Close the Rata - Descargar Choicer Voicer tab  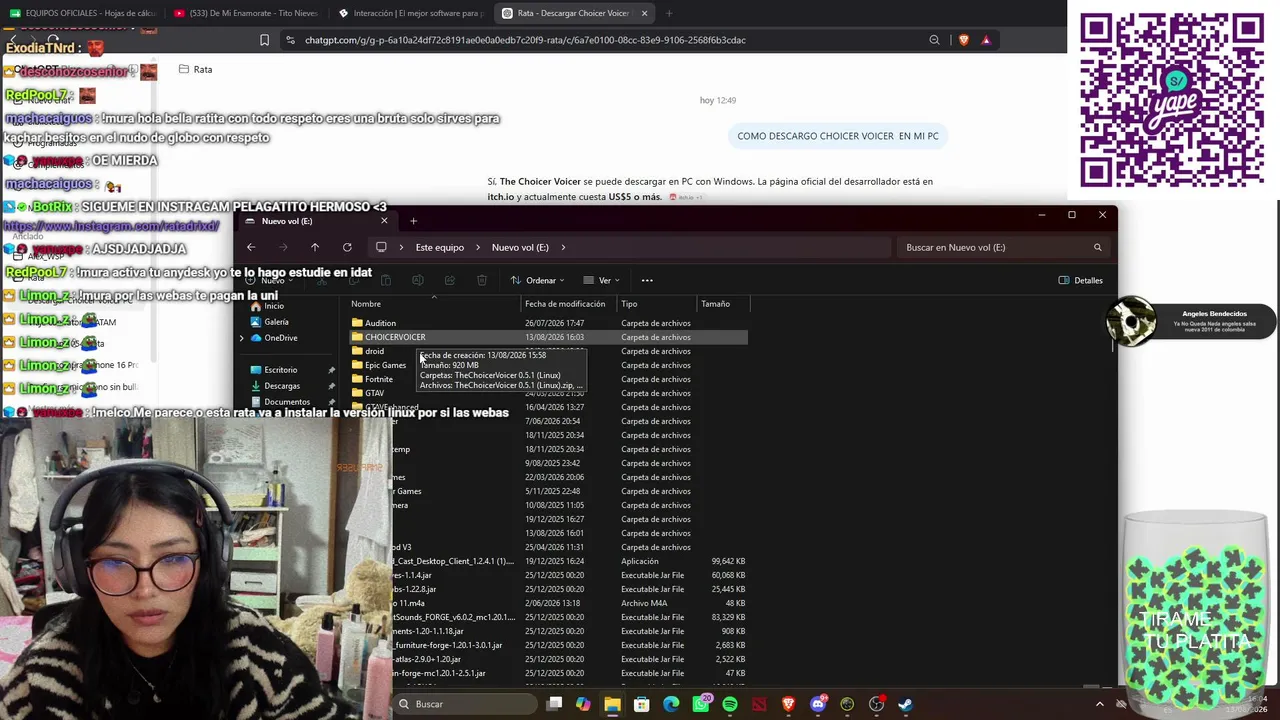[644, 13]
